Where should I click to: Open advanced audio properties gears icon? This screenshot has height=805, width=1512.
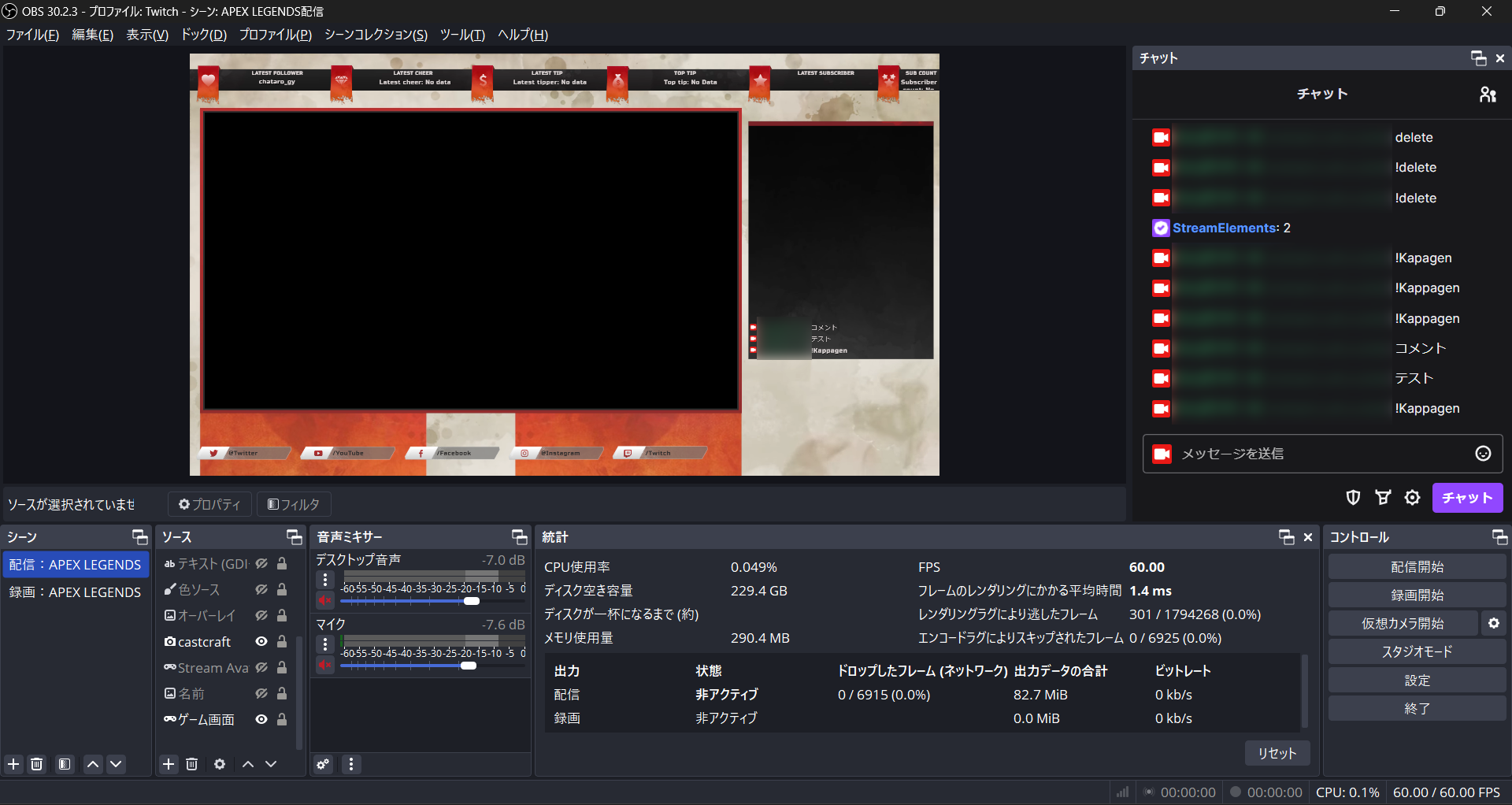point(323,764)
